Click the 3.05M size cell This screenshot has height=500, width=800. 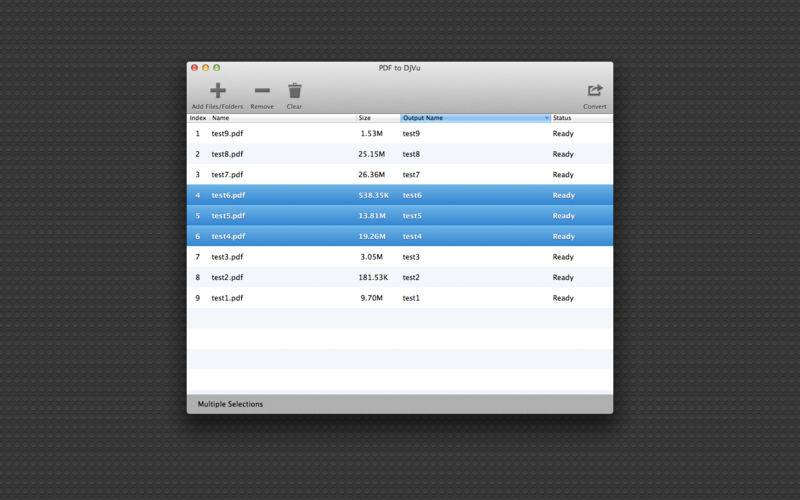(x=371, y=257)
